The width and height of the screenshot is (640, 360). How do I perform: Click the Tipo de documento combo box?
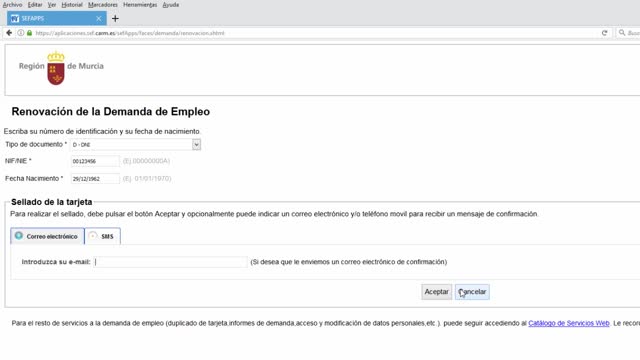pyautogui.click(x=136, y=144)
